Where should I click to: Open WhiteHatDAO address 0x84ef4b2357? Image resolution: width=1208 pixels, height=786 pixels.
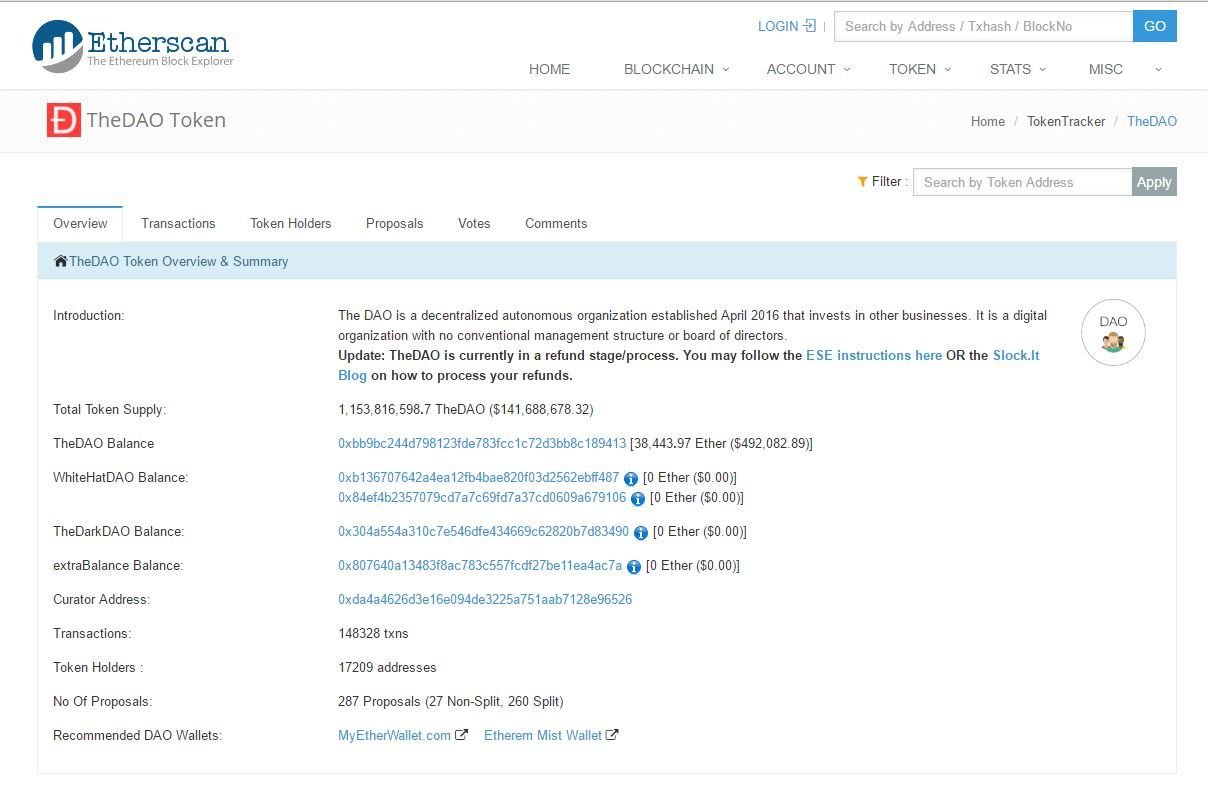pos(482,497)
